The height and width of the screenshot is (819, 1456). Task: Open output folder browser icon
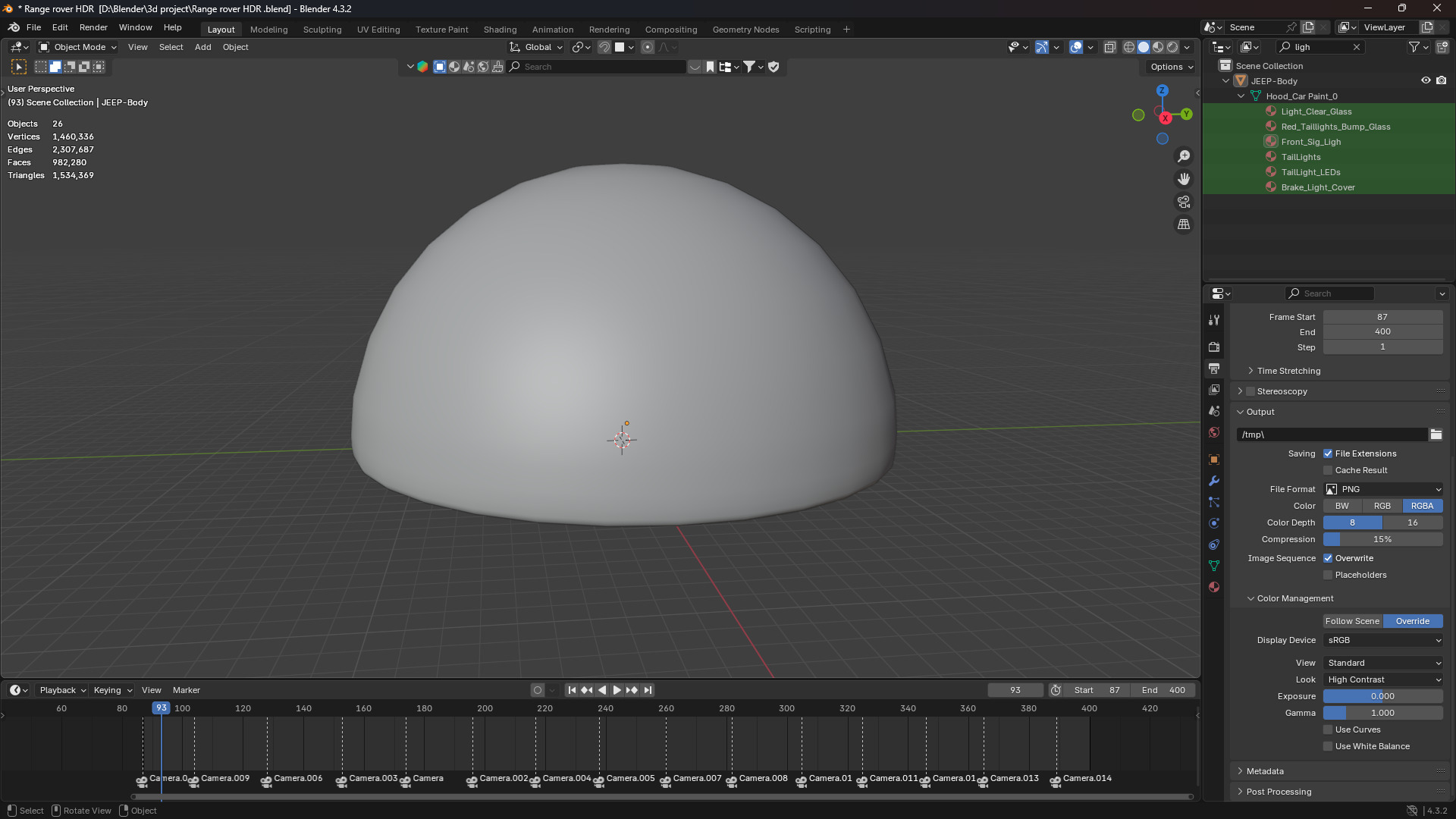pos(1436,435)
